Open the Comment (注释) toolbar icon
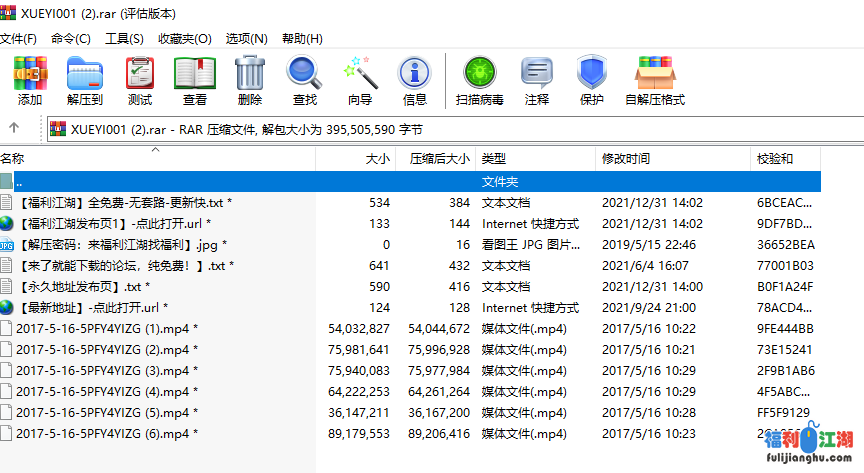Image resolution: width=864 pixels, height=473 pixels. coord(537,81)
